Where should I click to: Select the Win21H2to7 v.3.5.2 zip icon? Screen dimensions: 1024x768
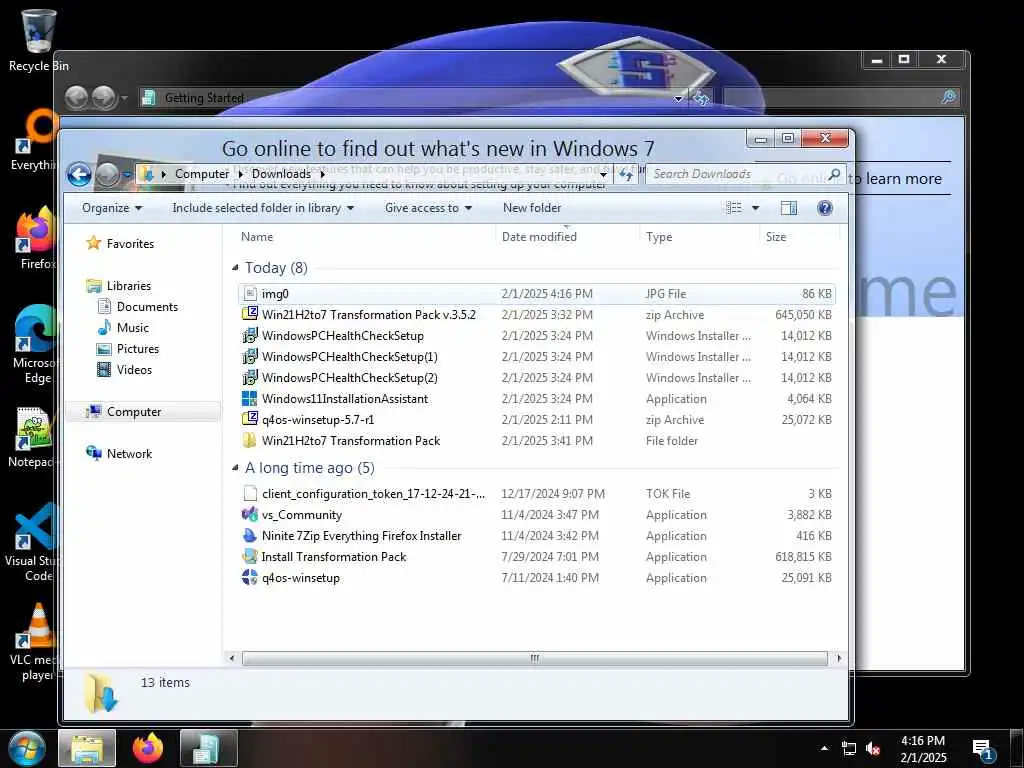[x=249, y=315]
